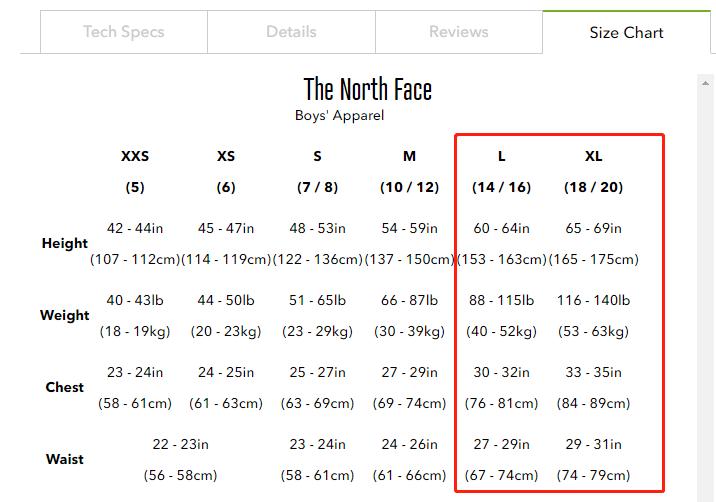Click the '66 - 87lb' weight cell
This screenshot has height=502, width=716.
(x=410, y=300)
